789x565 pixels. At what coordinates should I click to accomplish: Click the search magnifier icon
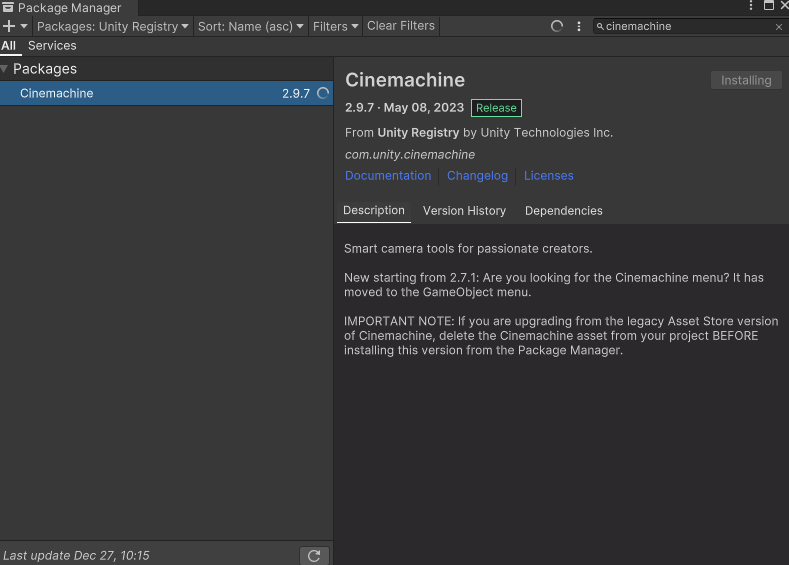coord(600,26)
